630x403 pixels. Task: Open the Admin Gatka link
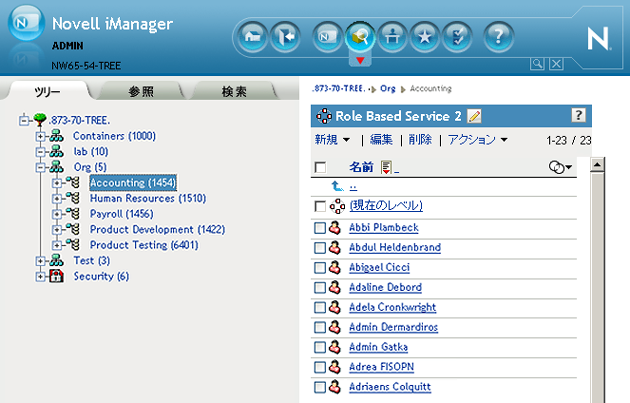pyautogui.click(x=378, y=347)
